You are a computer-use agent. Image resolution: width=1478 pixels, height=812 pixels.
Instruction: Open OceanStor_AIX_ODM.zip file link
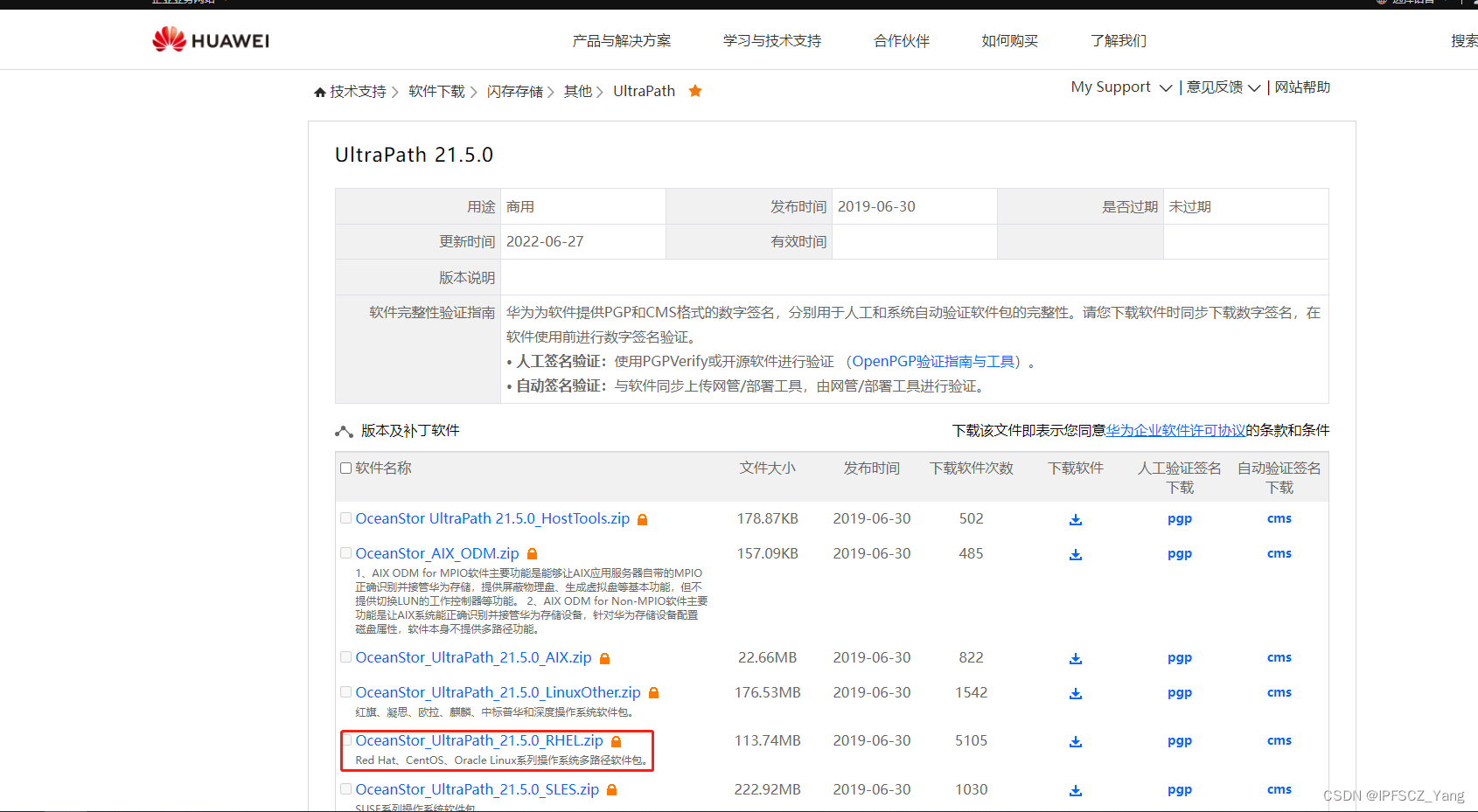point(437,554)
